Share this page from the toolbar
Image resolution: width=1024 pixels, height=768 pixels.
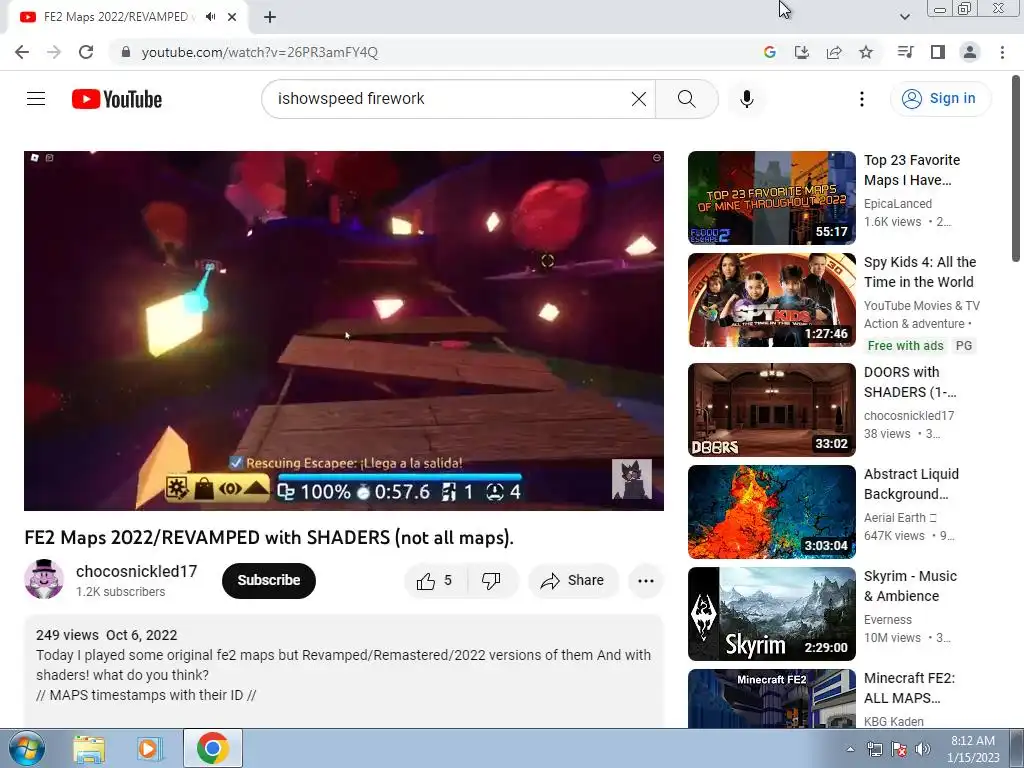tap(834, 52)
